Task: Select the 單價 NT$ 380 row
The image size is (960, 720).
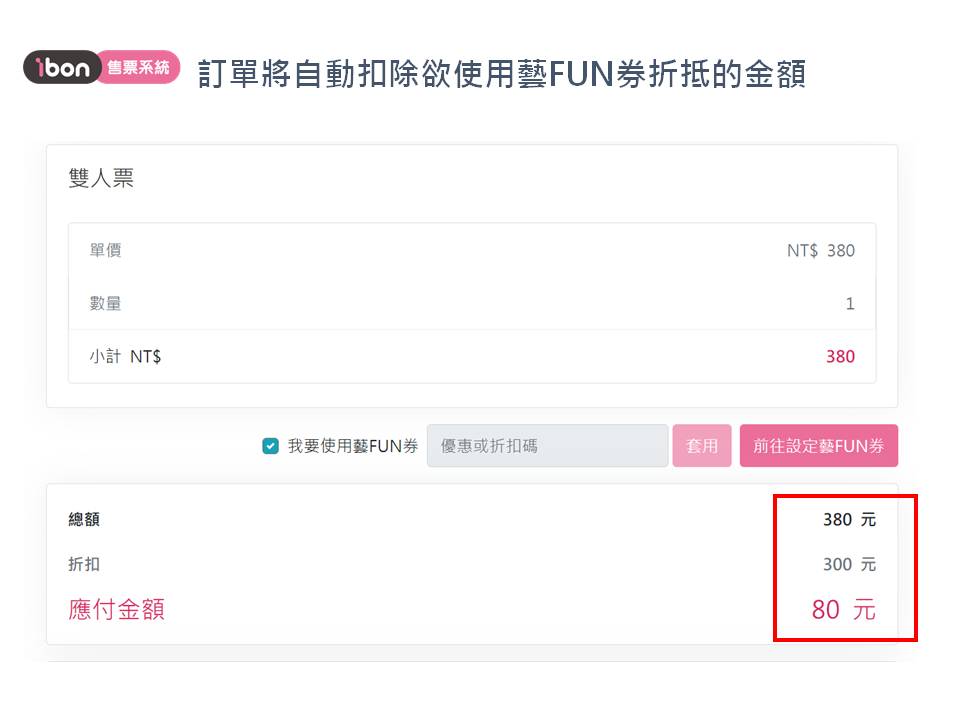Action: coord(472,250)
